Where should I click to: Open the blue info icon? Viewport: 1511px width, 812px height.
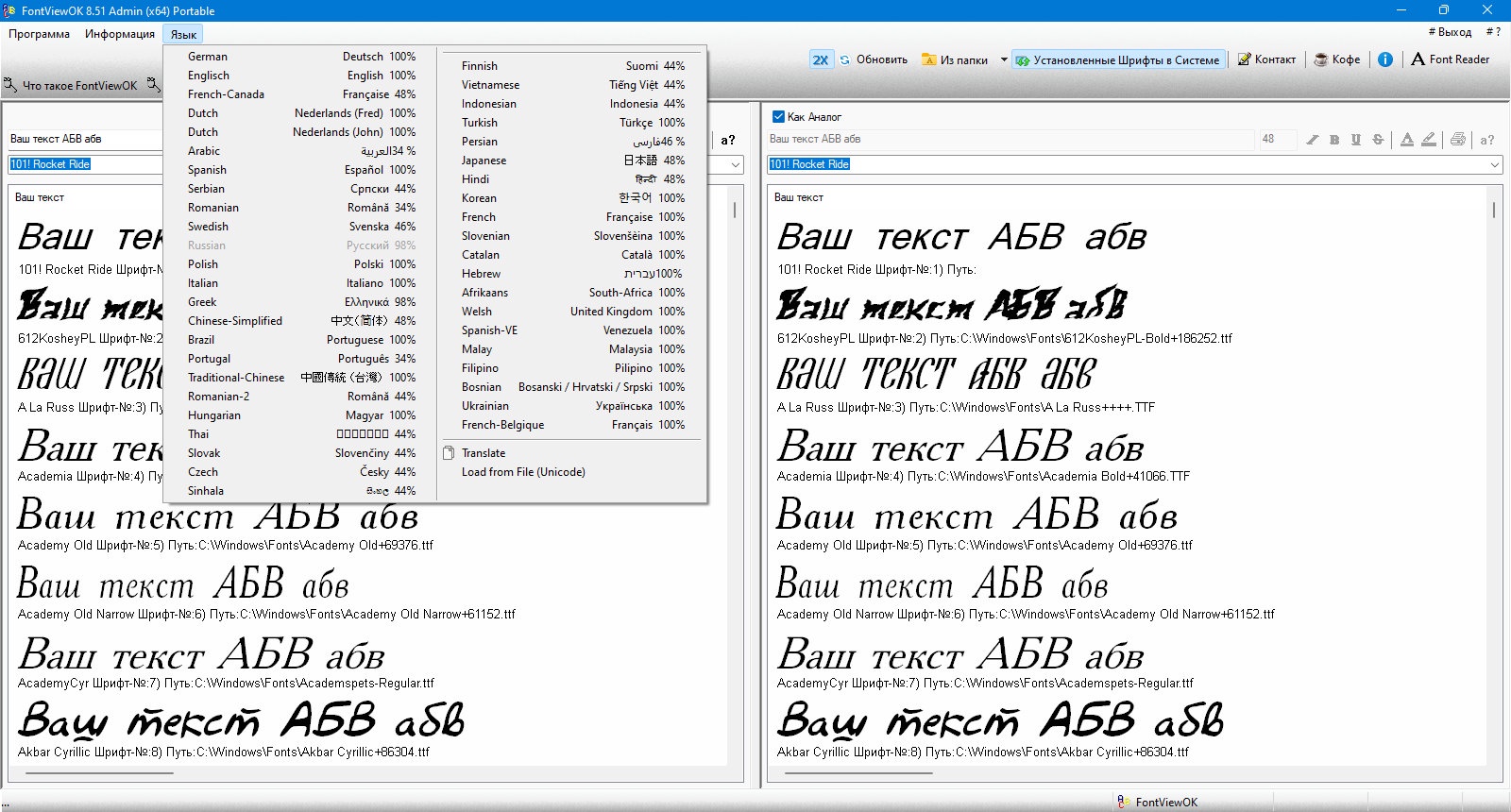1384,59
